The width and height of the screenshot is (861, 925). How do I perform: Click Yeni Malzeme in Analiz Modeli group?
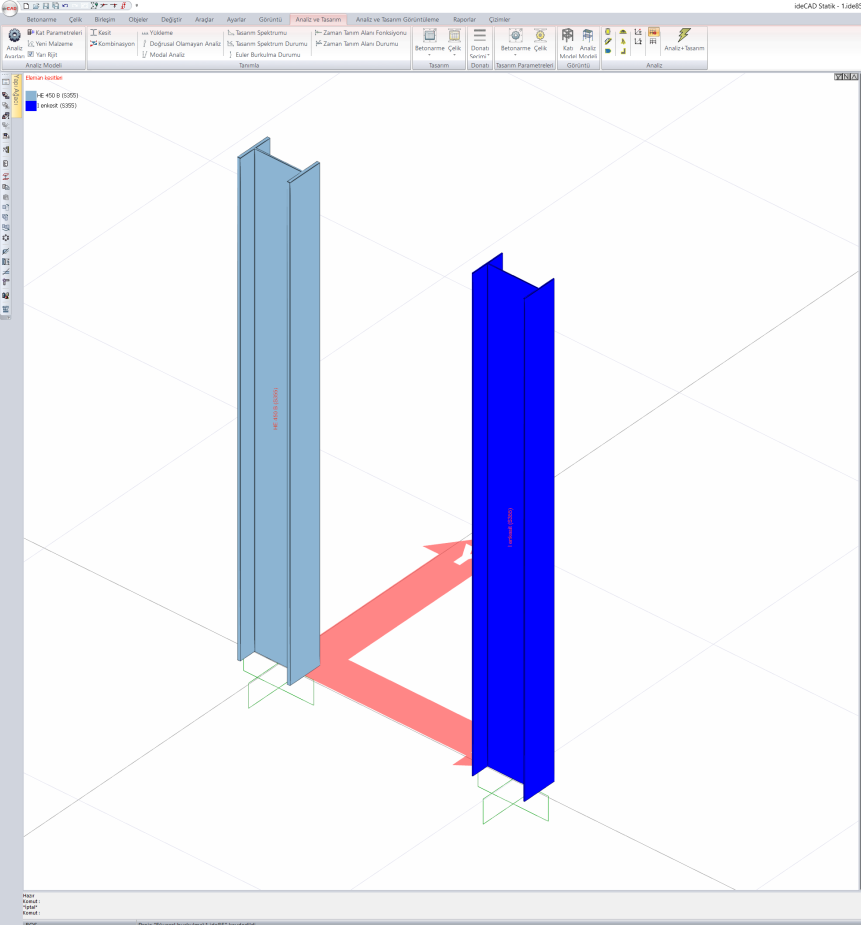pos(50,44)
